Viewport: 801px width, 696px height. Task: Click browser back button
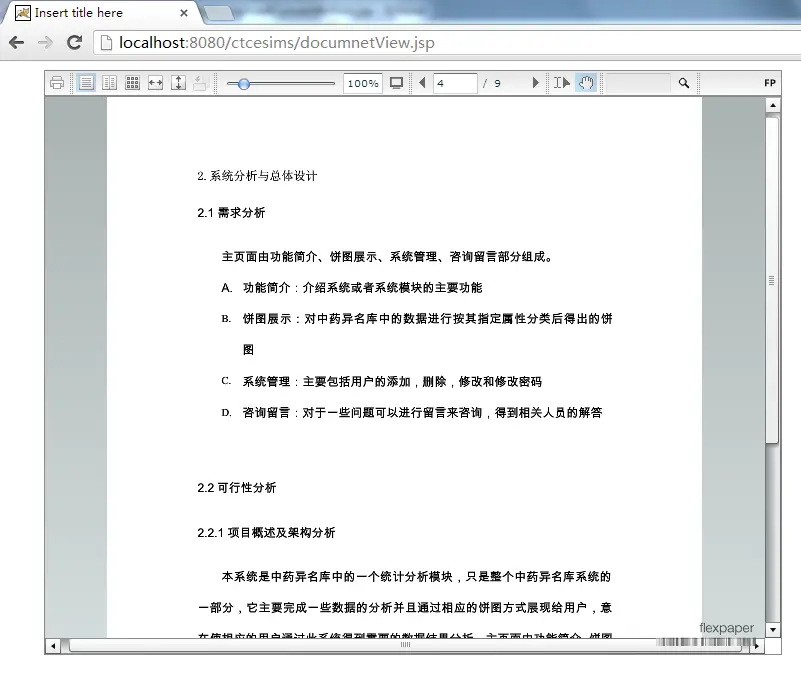tap(16, 42)
